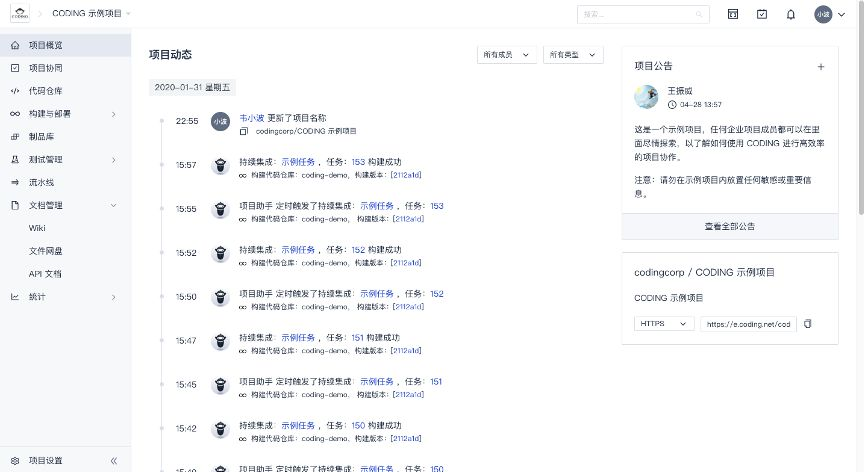Click the search input field
The image size is (864, 472).
pos(643,14)
